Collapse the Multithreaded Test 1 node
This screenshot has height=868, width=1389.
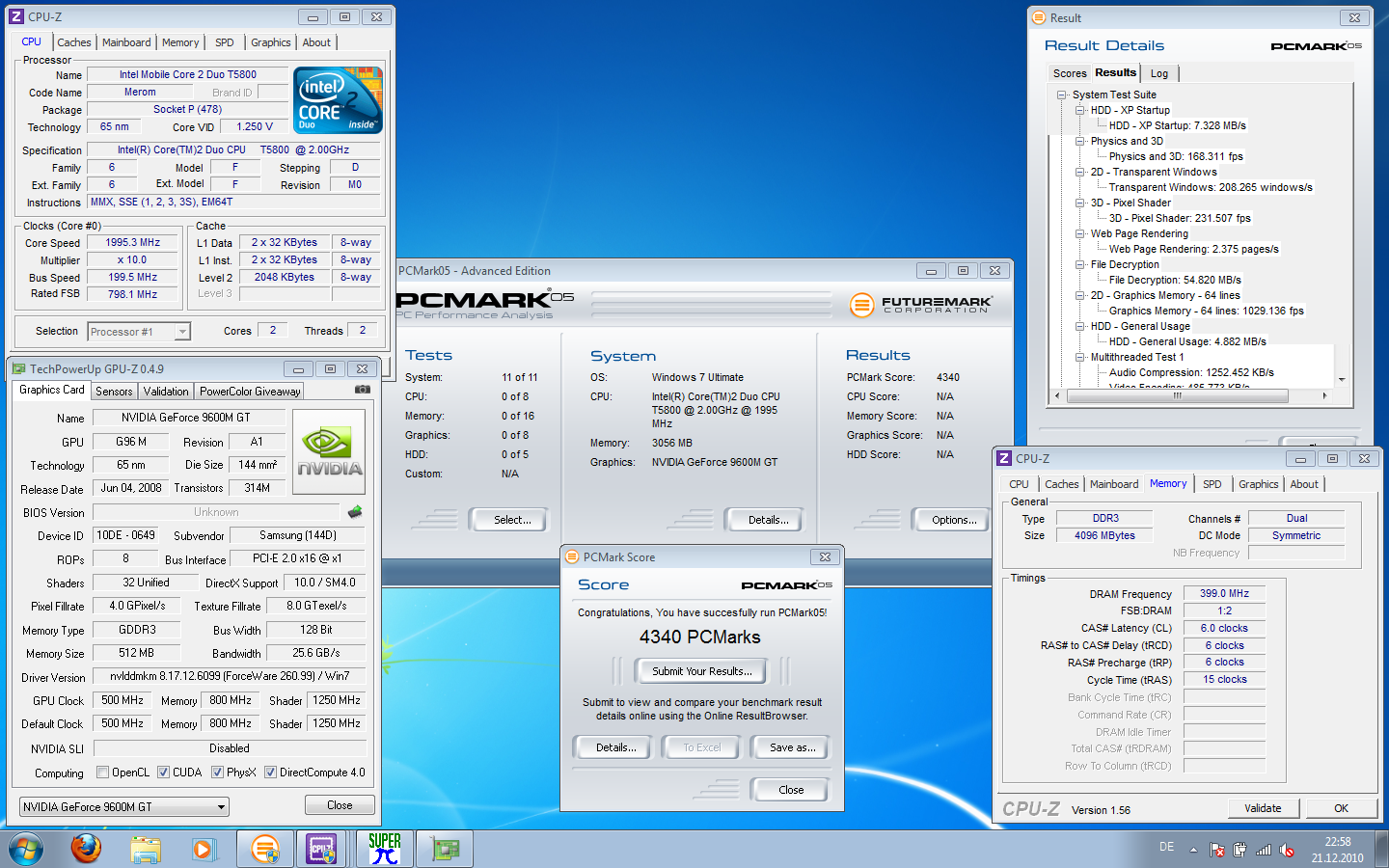point(1080,357)
